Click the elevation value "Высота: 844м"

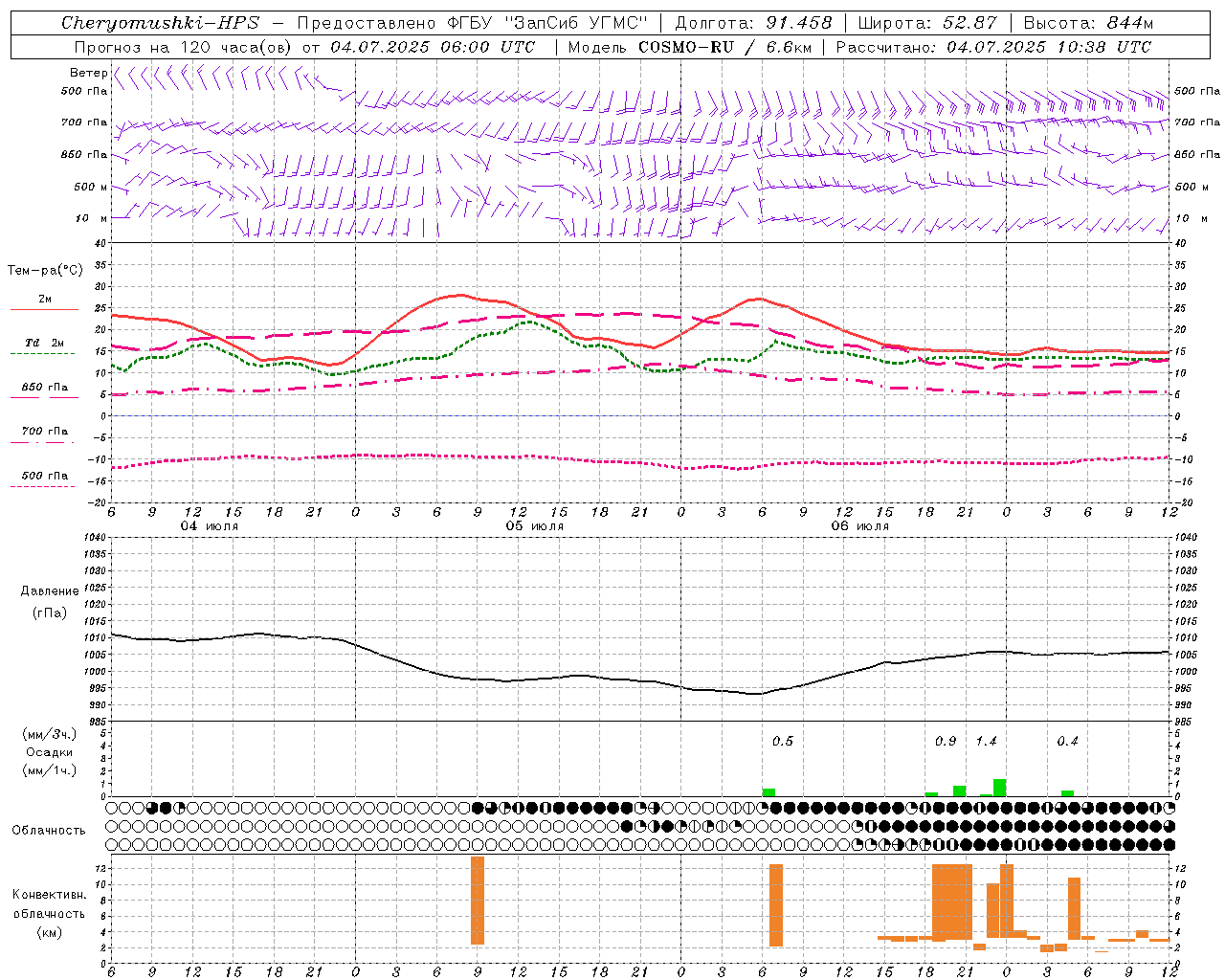1088,23
